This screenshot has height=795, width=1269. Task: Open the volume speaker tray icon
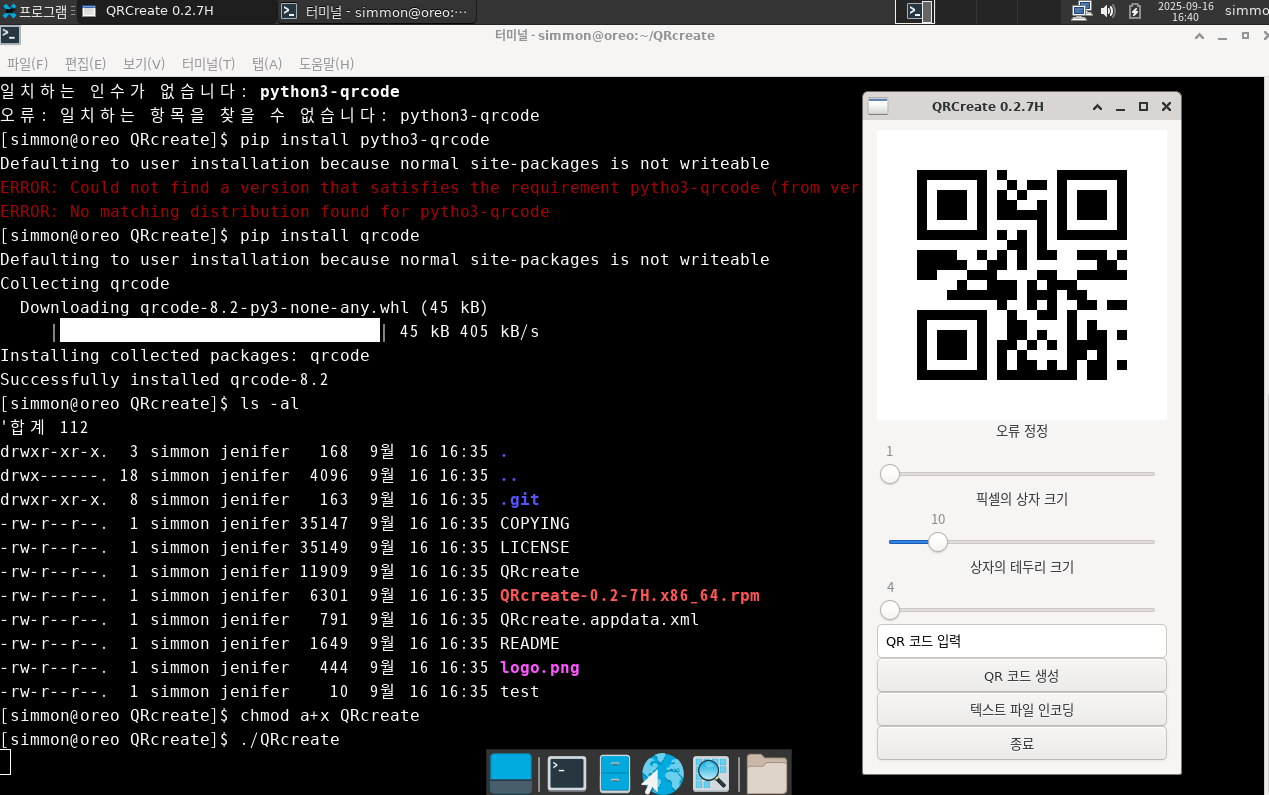(x=1107, y=11)
